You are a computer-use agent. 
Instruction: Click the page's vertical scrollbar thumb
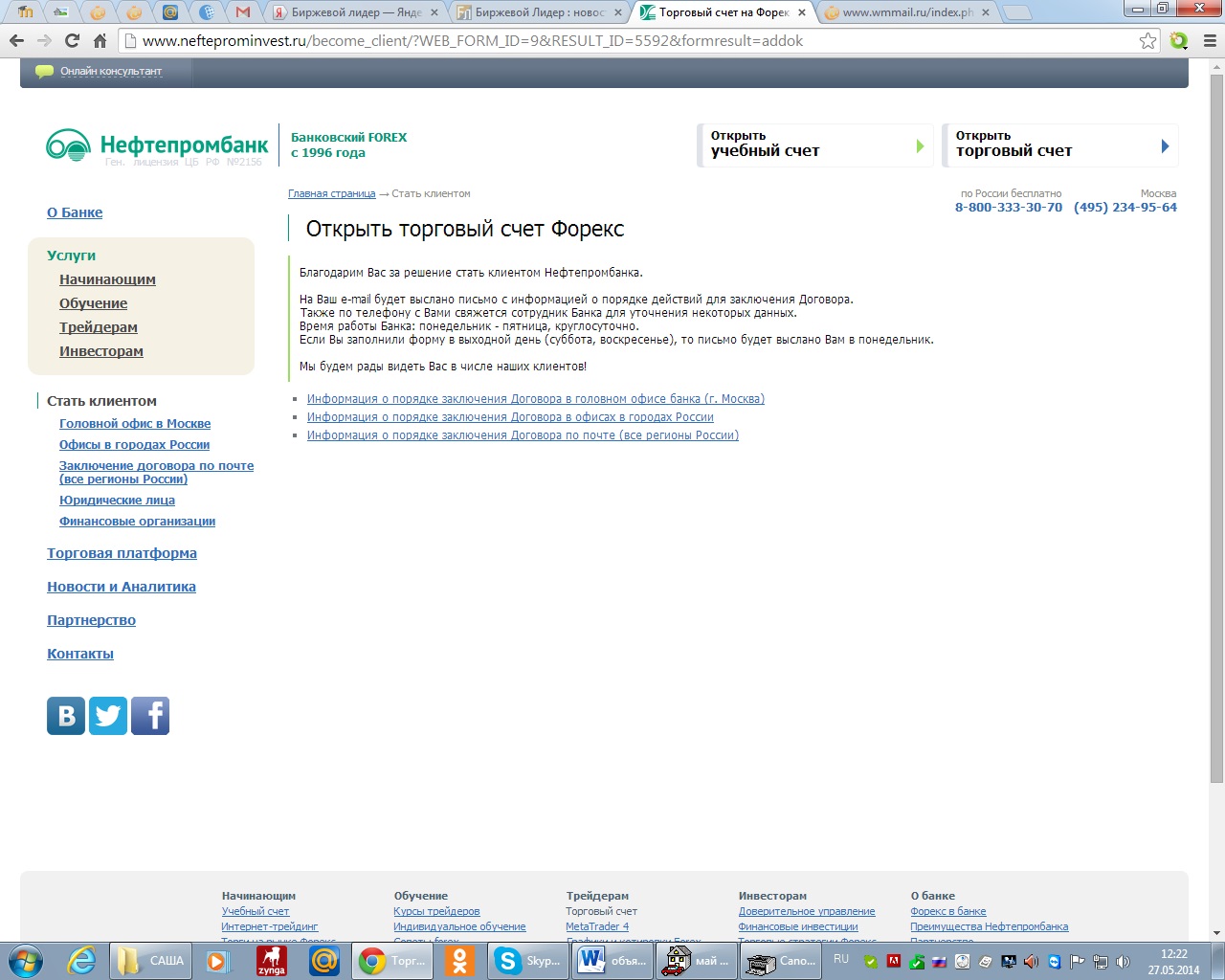coord(1216,431)
